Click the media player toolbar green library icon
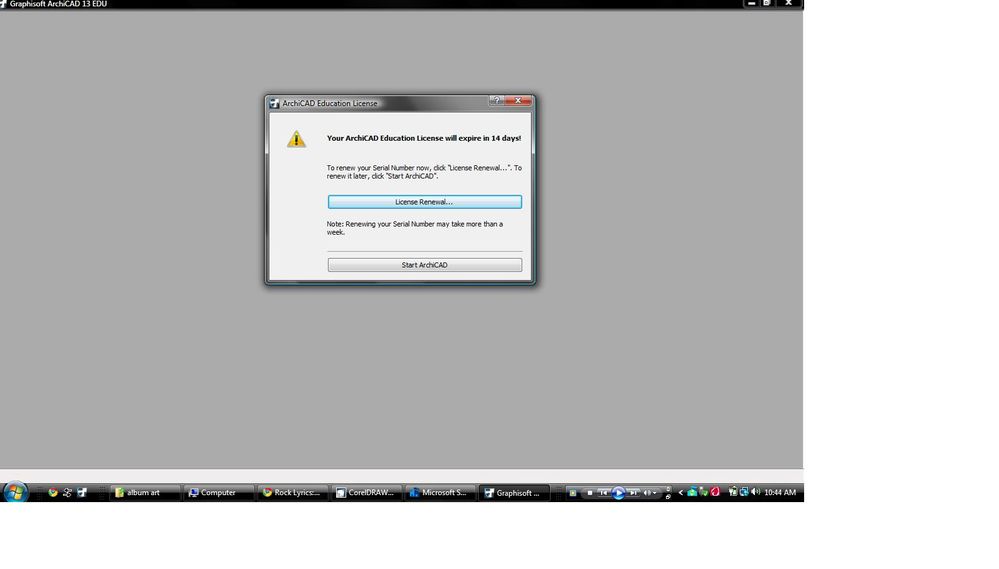This screenshot has width=999, height=569. [573, 493]
